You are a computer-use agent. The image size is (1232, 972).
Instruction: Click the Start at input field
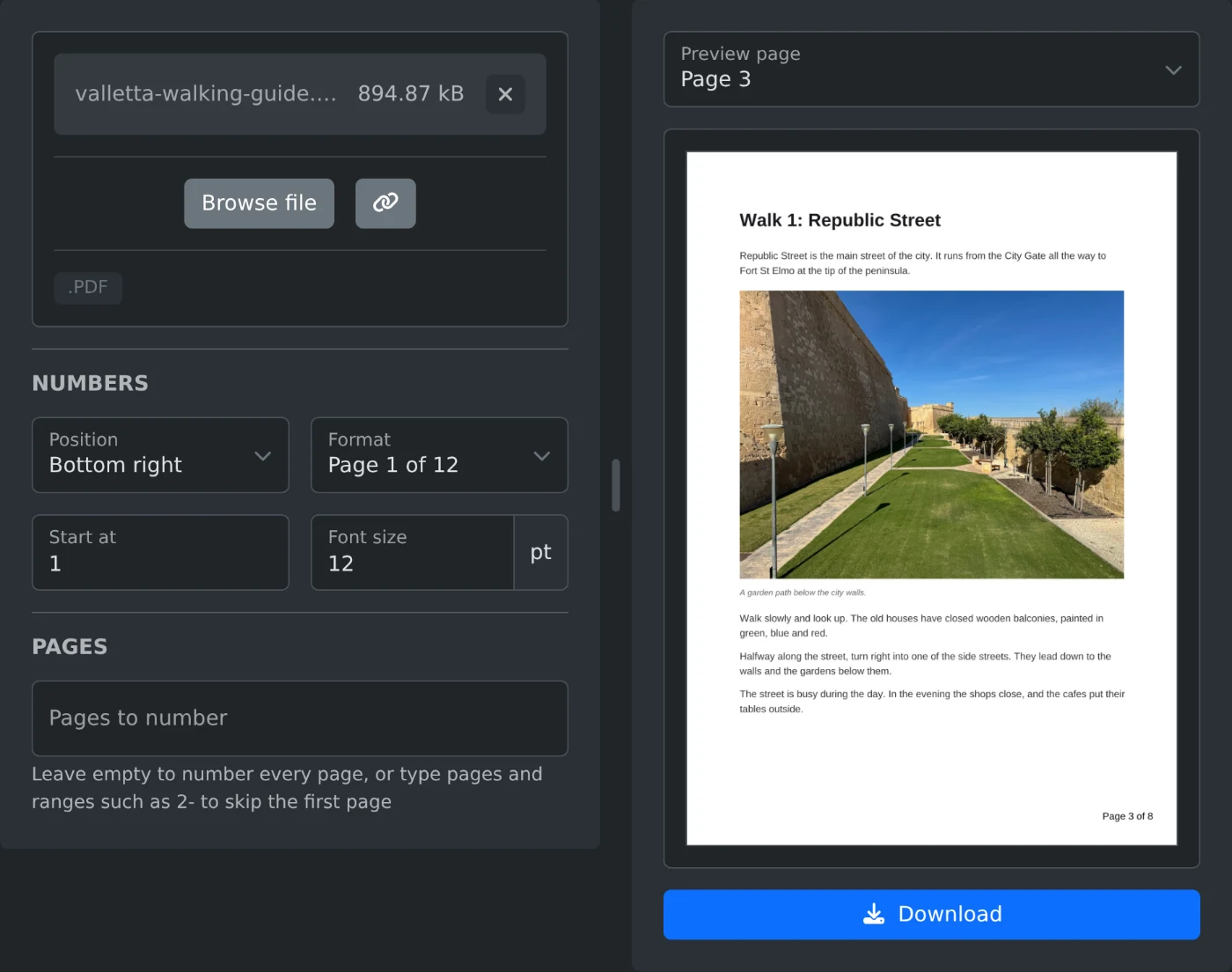[x=160, y=553]
